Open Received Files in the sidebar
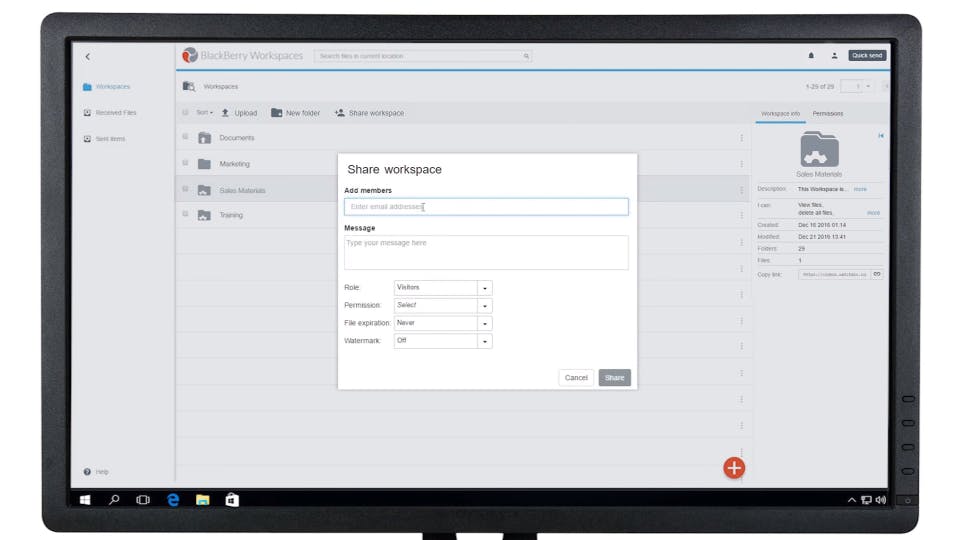960x540 pixels. (x=110, y=113)
